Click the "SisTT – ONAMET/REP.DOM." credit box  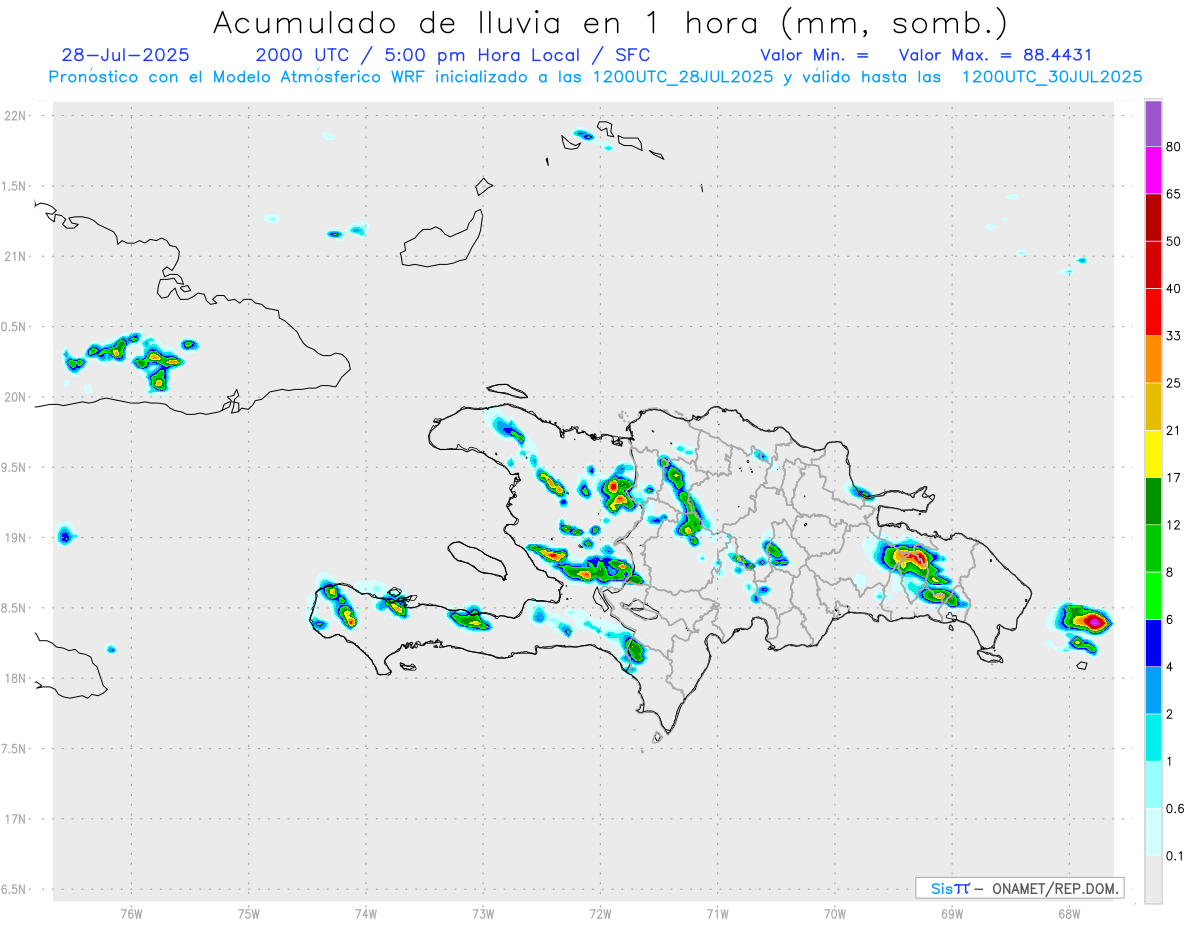point(1019,888)
